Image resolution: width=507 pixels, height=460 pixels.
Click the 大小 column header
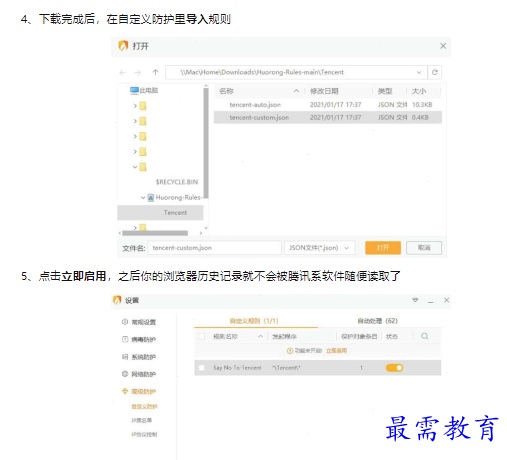click(419, 91)
